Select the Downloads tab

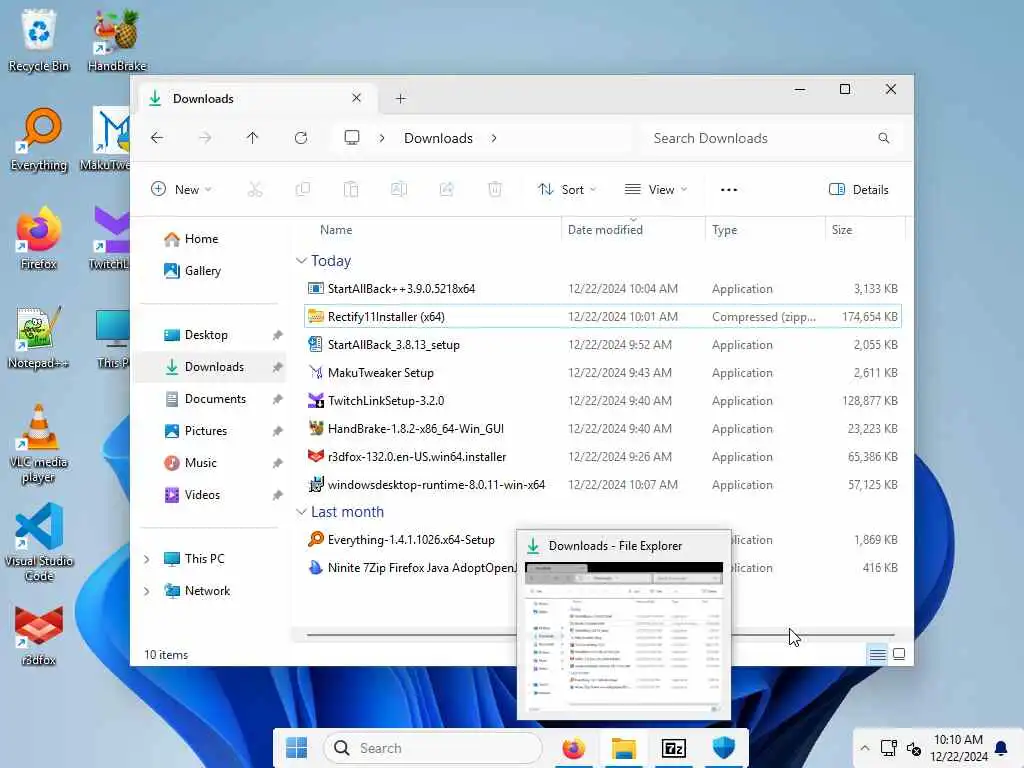[x=258, y=99]
